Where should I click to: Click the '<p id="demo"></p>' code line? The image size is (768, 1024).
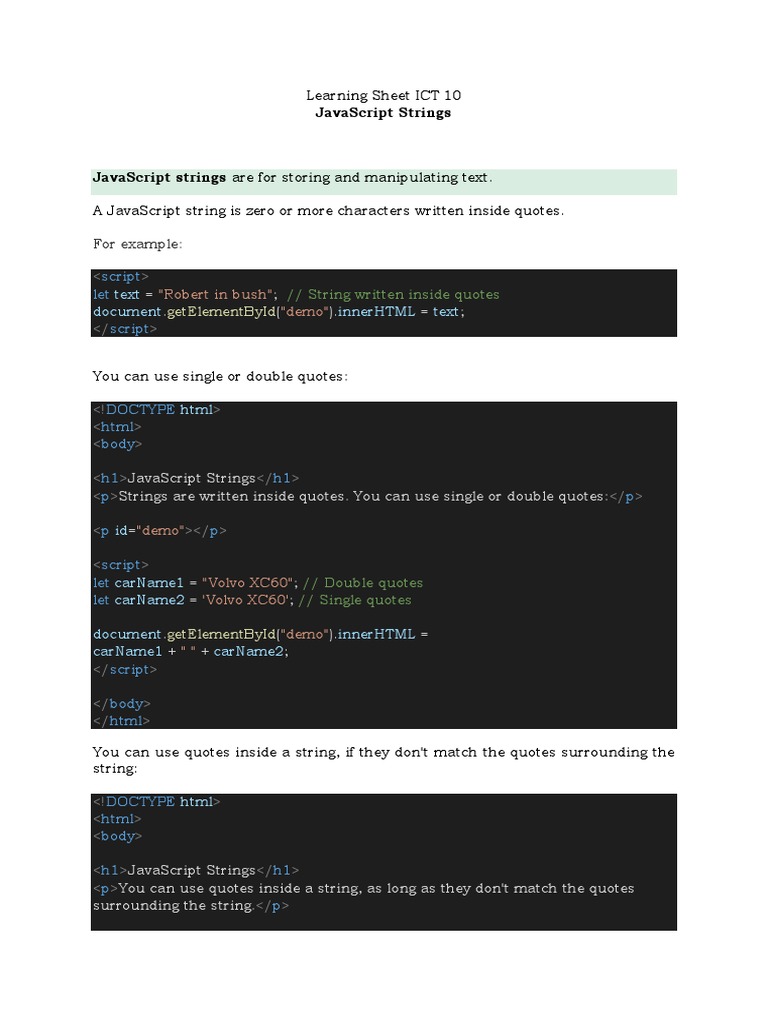(x=160, y=531)
